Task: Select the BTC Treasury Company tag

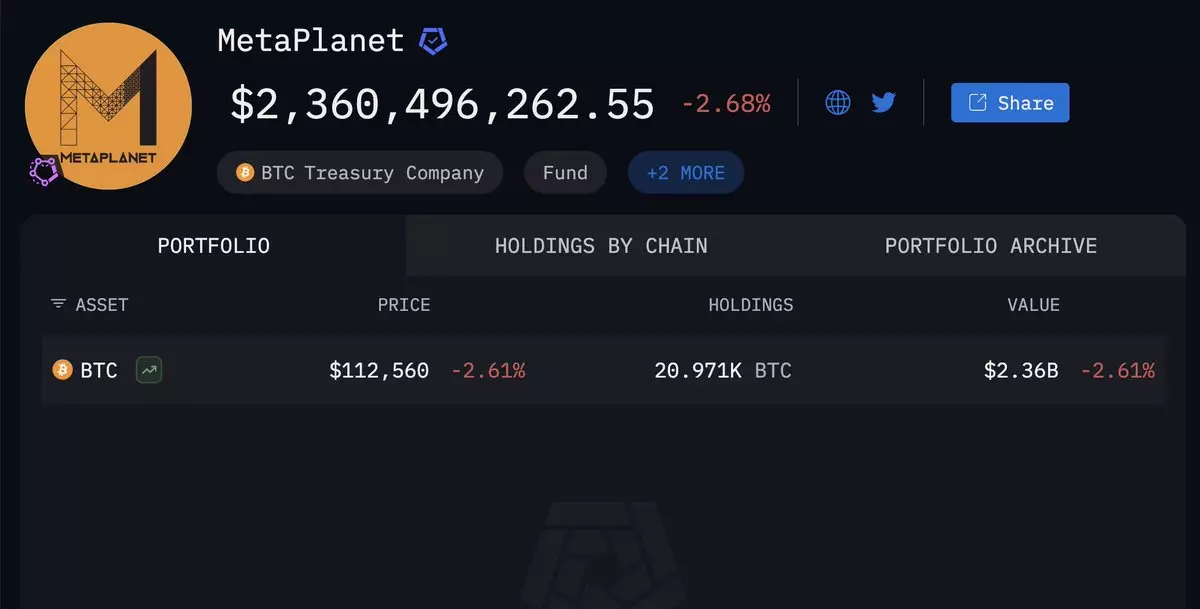Action: click(359, 172)
